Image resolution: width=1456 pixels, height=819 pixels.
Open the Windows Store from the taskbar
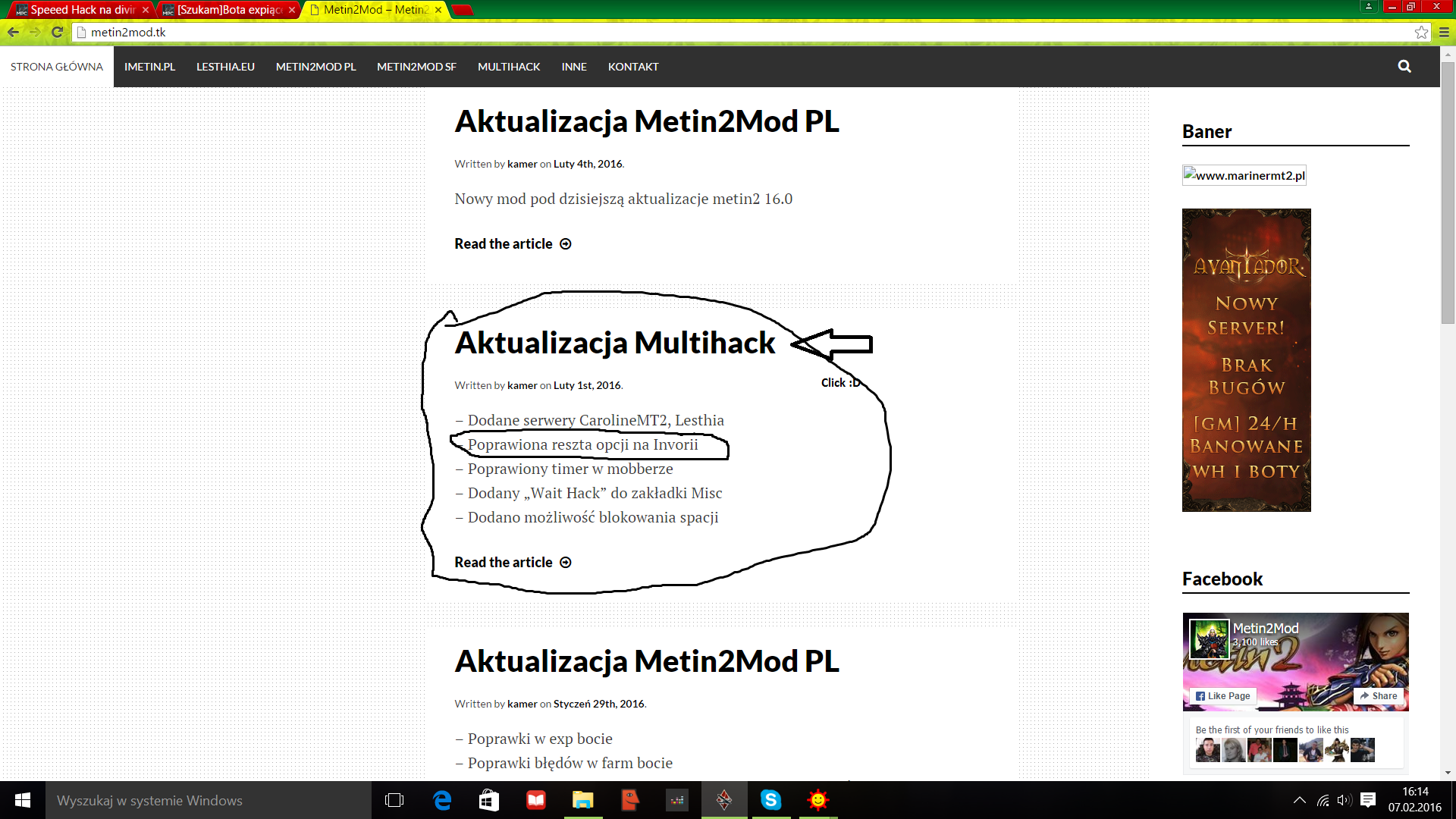489,800
